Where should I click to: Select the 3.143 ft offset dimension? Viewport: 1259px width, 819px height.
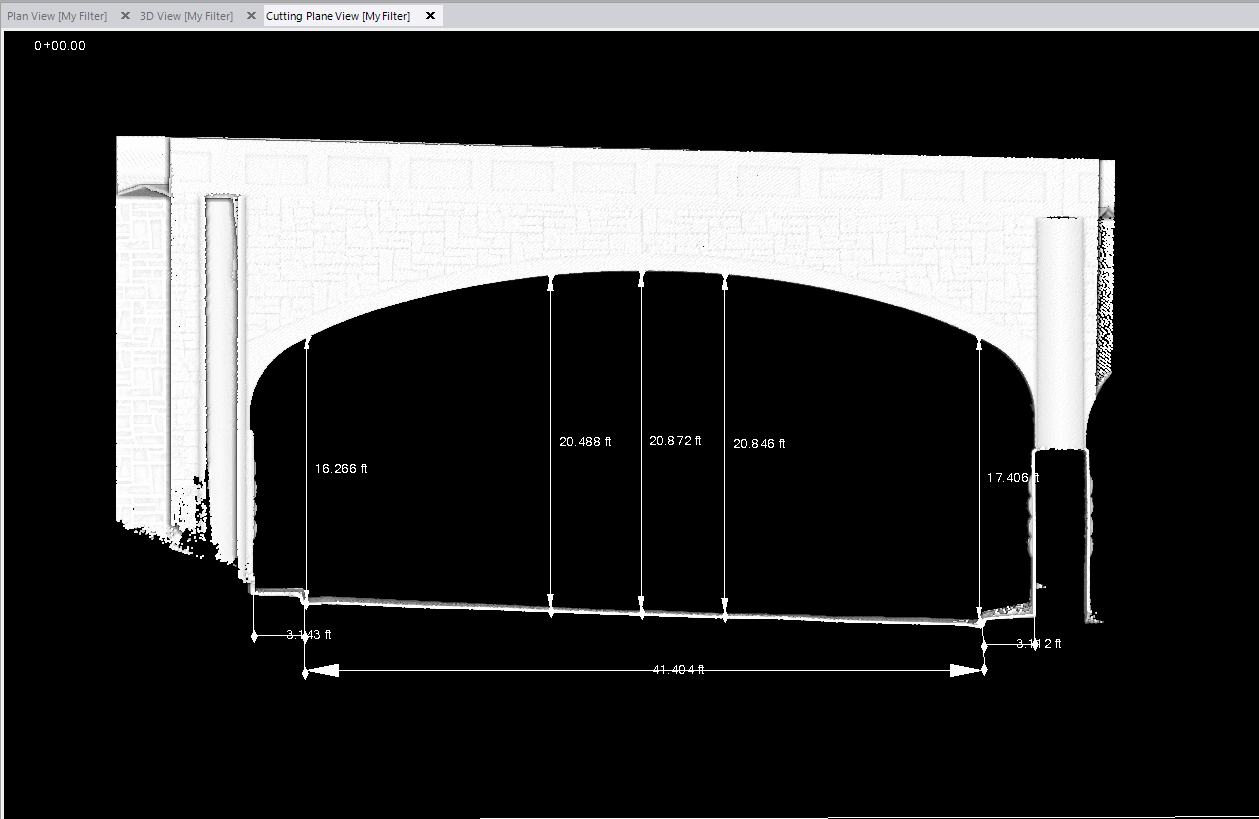pyautogui.click(x=309, y=635)
